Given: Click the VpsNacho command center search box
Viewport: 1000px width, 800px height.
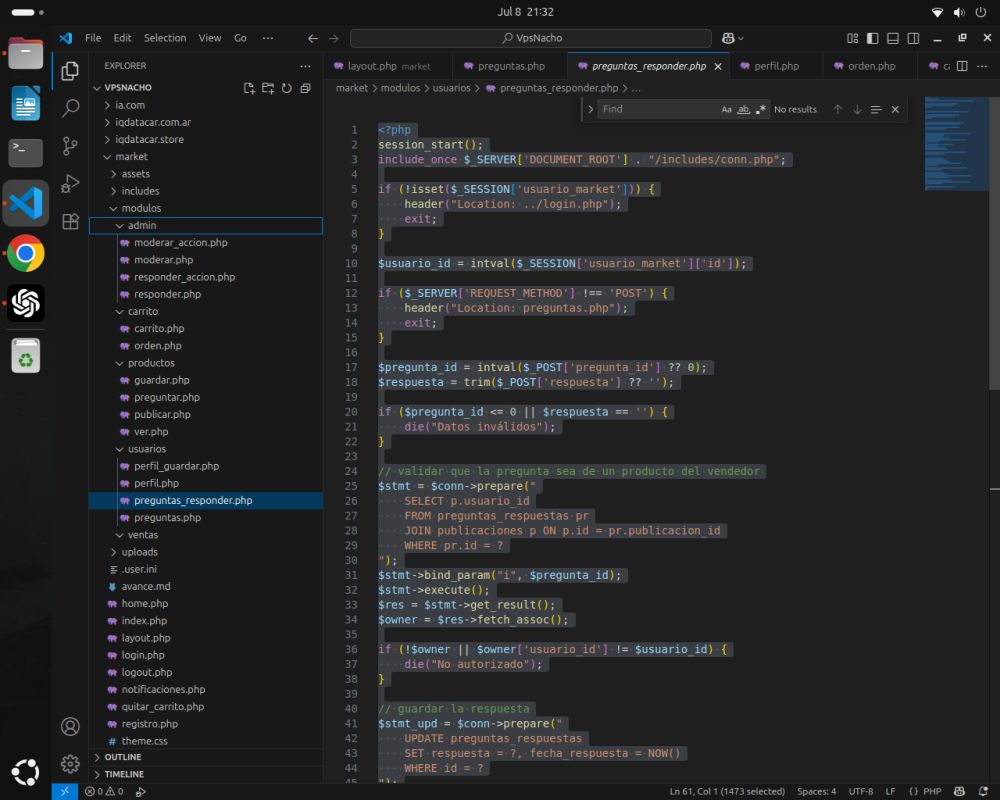Looking at the screenshot, I should 531,38.
